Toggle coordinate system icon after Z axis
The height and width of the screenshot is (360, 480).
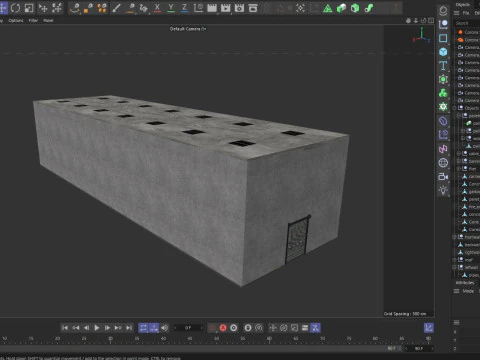tap(198, 8)
